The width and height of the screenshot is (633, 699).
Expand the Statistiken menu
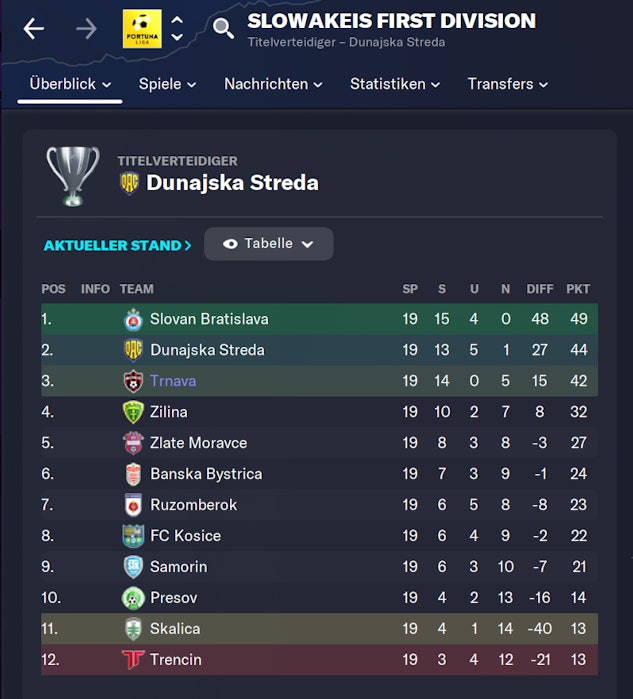[395, 84]
